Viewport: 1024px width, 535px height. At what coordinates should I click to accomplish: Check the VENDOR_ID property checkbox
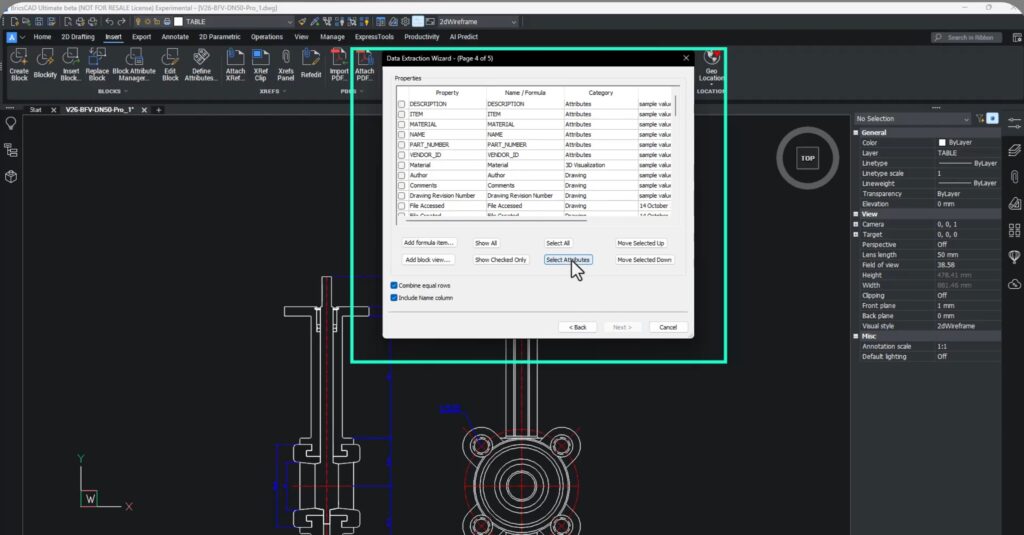(402, 155)
